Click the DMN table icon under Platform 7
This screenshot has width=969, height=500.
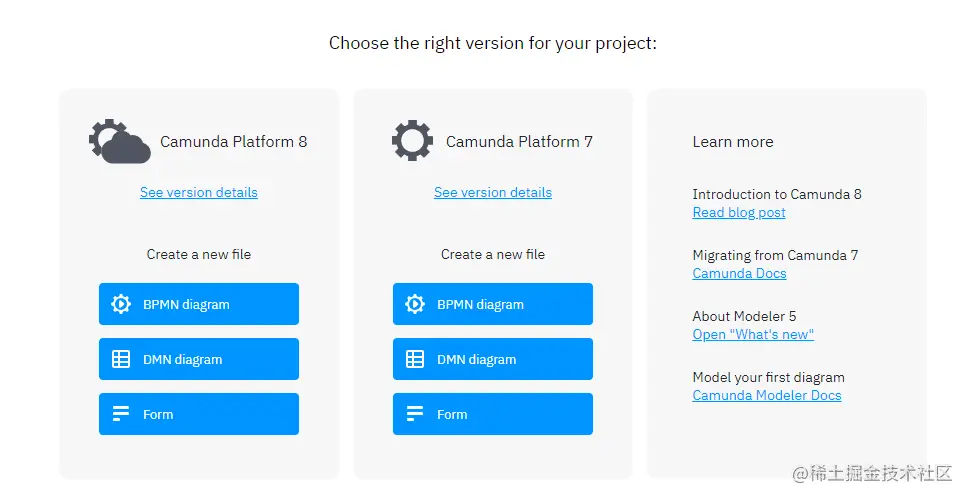(415, 359)
